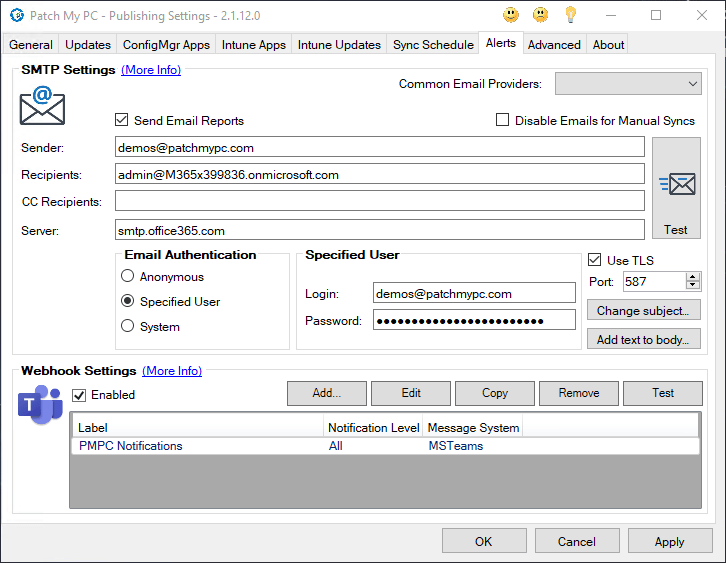Select the Alerts tab

pos(501,43)
